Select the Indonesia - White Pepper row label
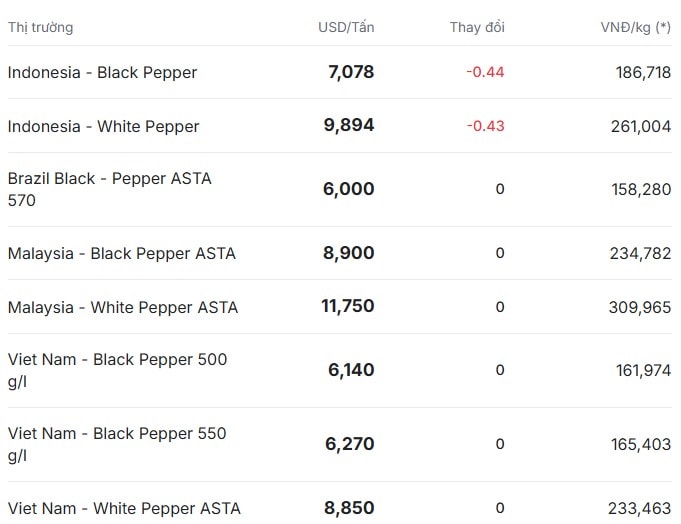 [103, 126]
